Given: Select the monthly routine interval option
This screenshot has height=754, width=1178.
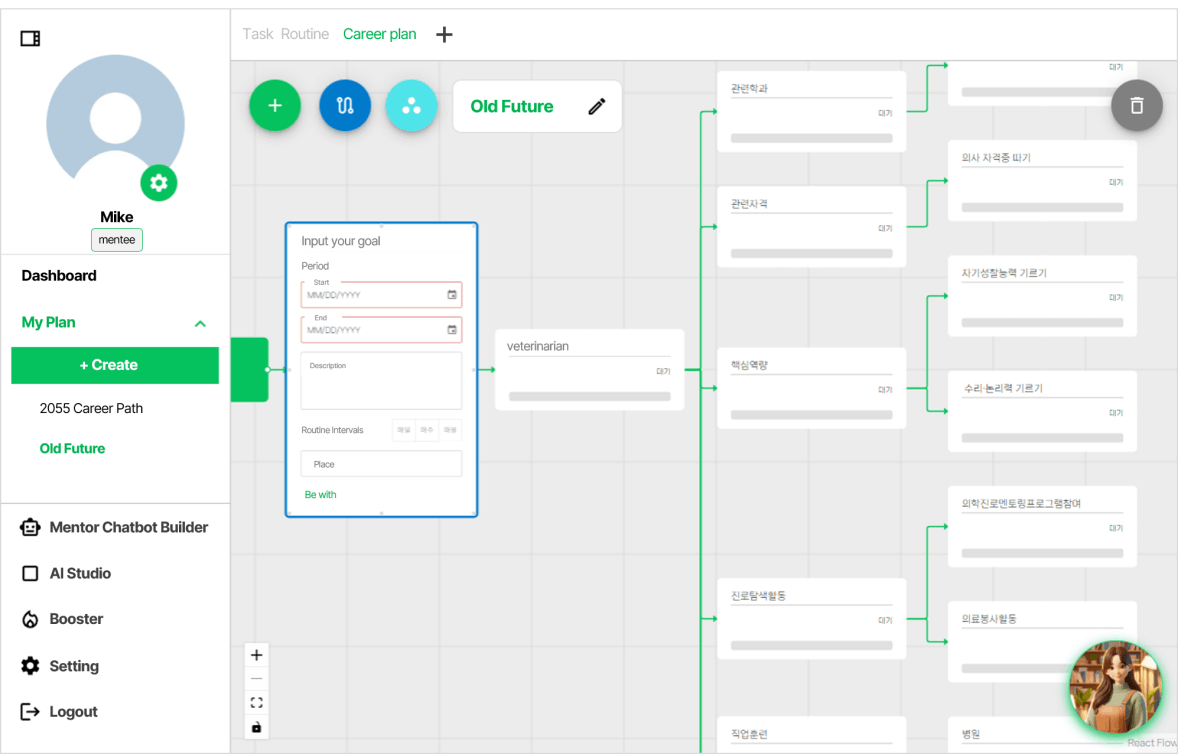Looking at the screenshot, I should [x=450, y=430].
